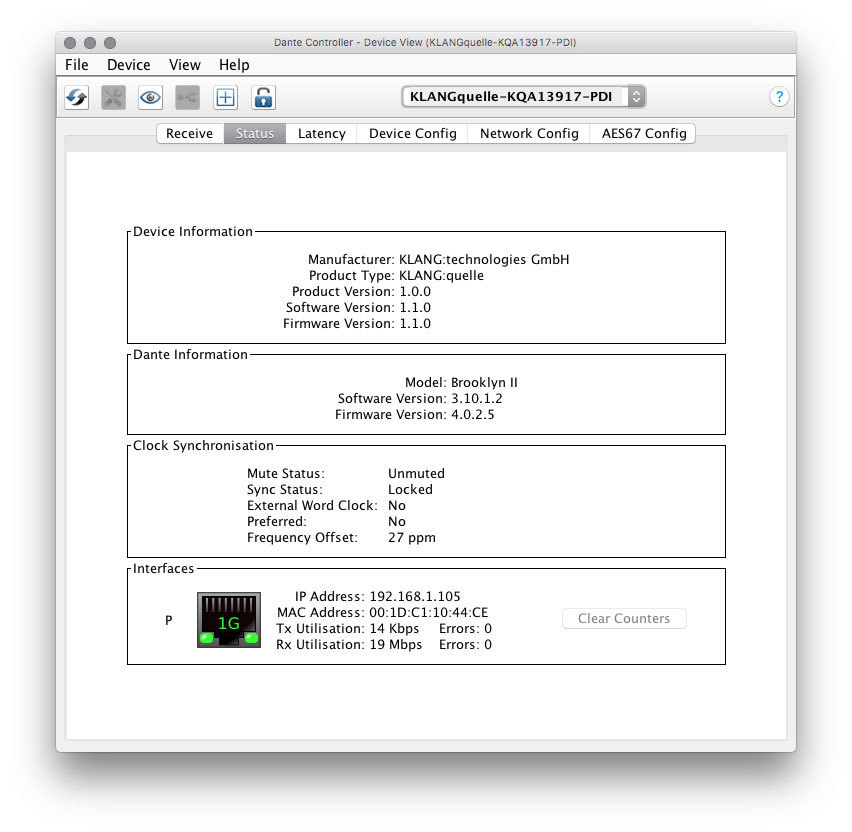The height and width of the screenshot is (832, 852).
Task: Open the Device menu
Action: point(129,65)
